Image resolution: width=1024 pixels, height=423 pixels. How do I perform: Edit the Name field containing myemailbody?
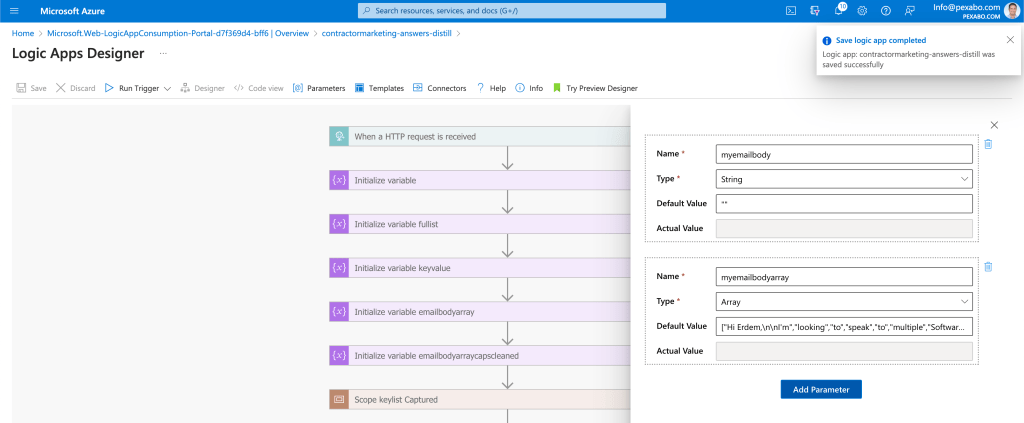[x=844, y=153]
